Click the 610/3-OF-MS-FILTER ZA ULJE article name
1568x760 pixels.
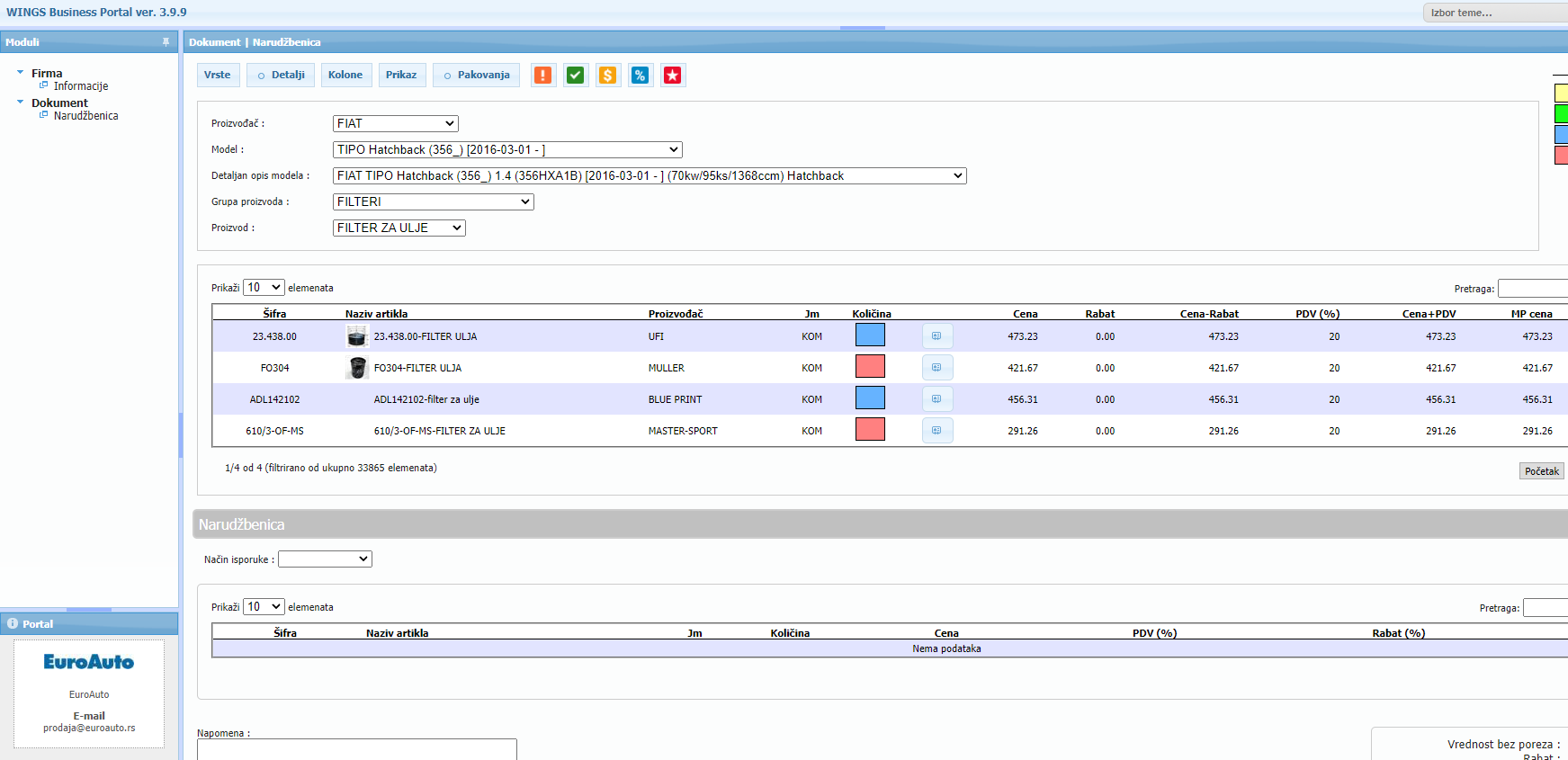point(440,431)
